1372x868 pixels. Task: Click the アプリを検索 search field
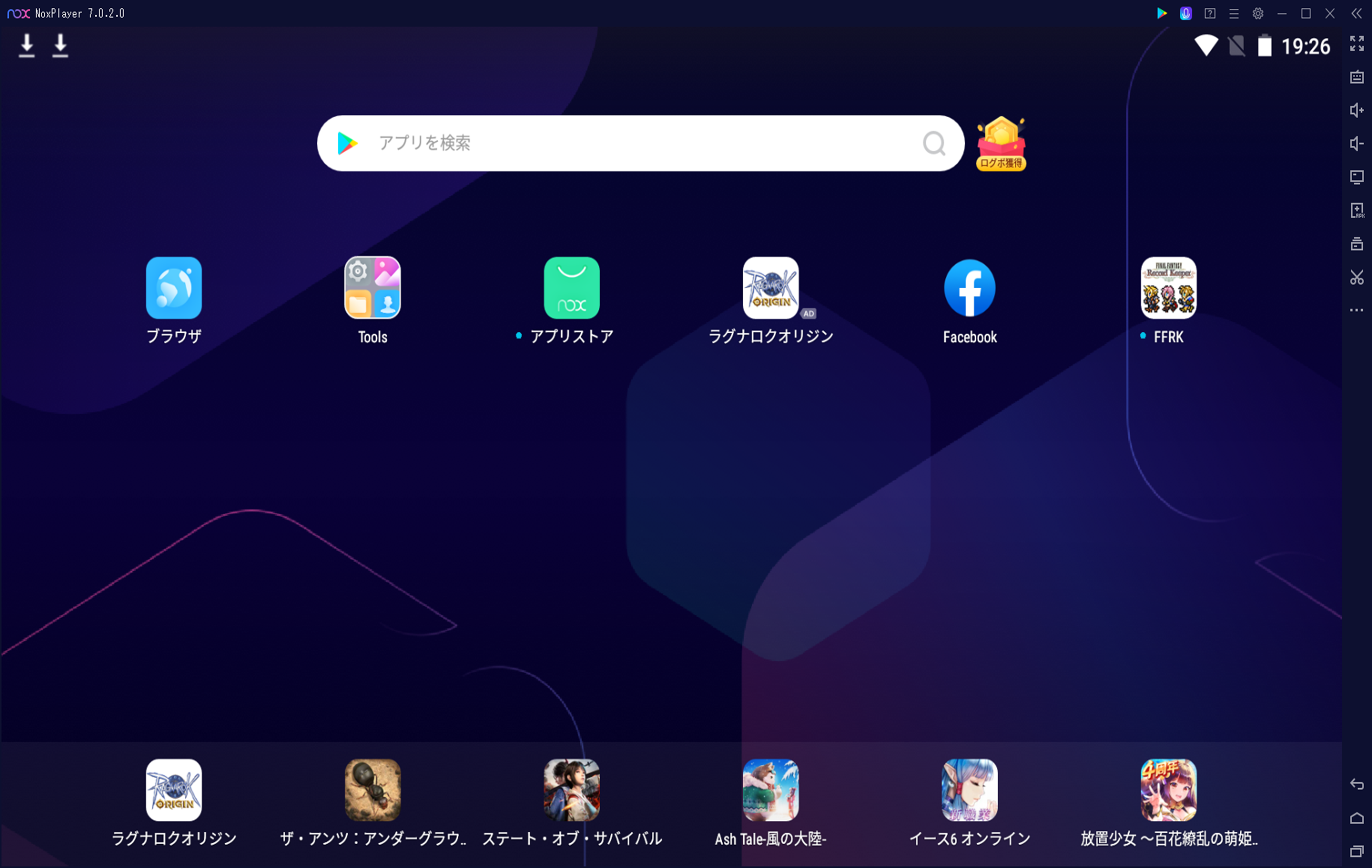[x=641, y=143]
